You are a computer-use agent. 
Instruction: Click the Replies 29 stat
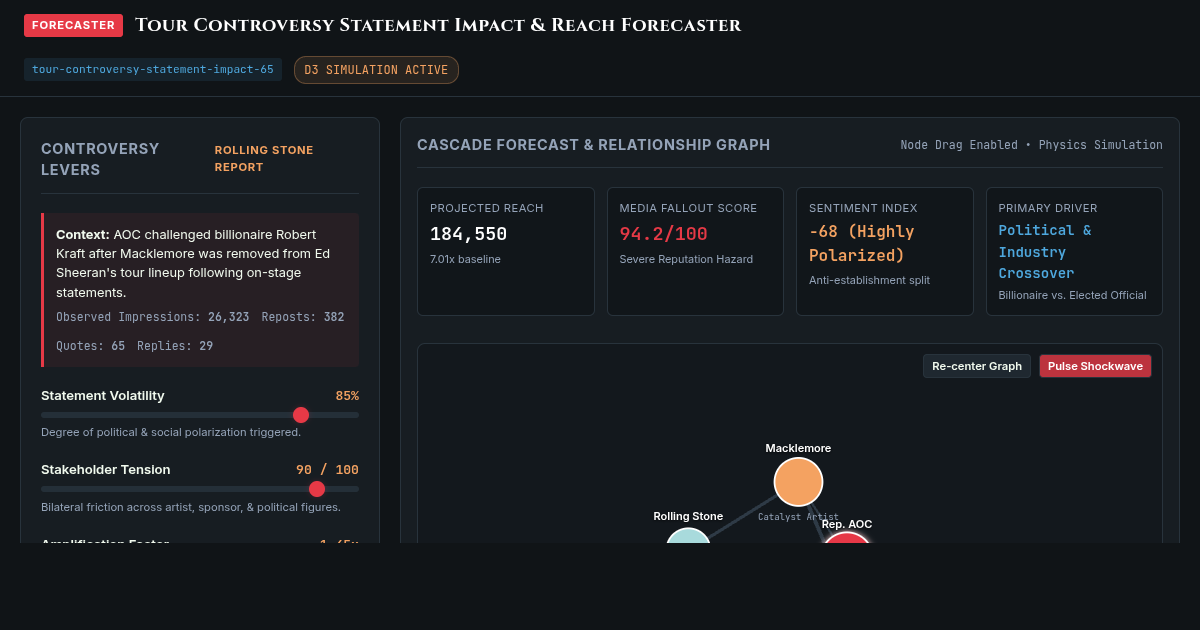click(x=176, y=346)
